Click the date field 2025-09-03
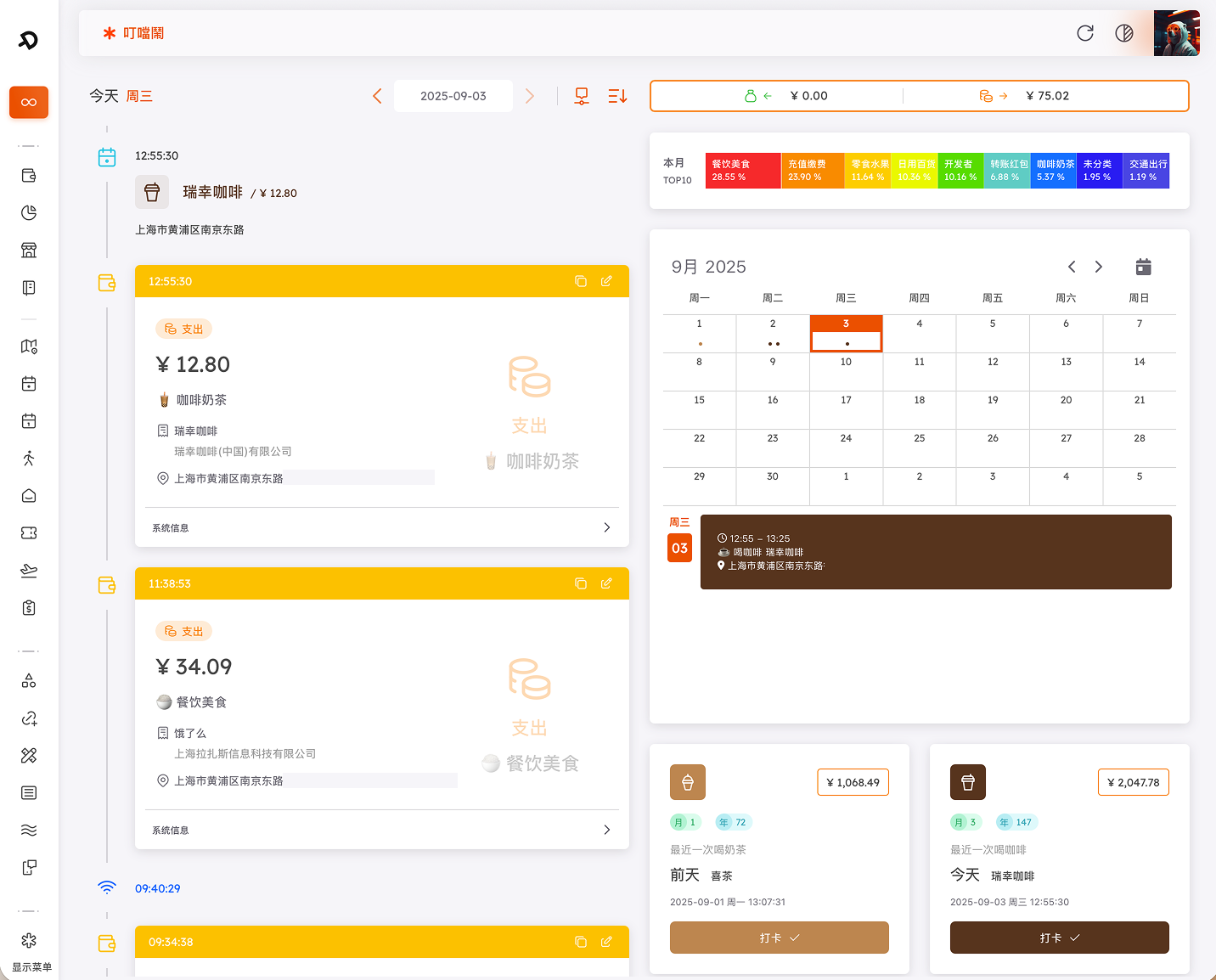 pyautogui.click(x=453, y=96)
